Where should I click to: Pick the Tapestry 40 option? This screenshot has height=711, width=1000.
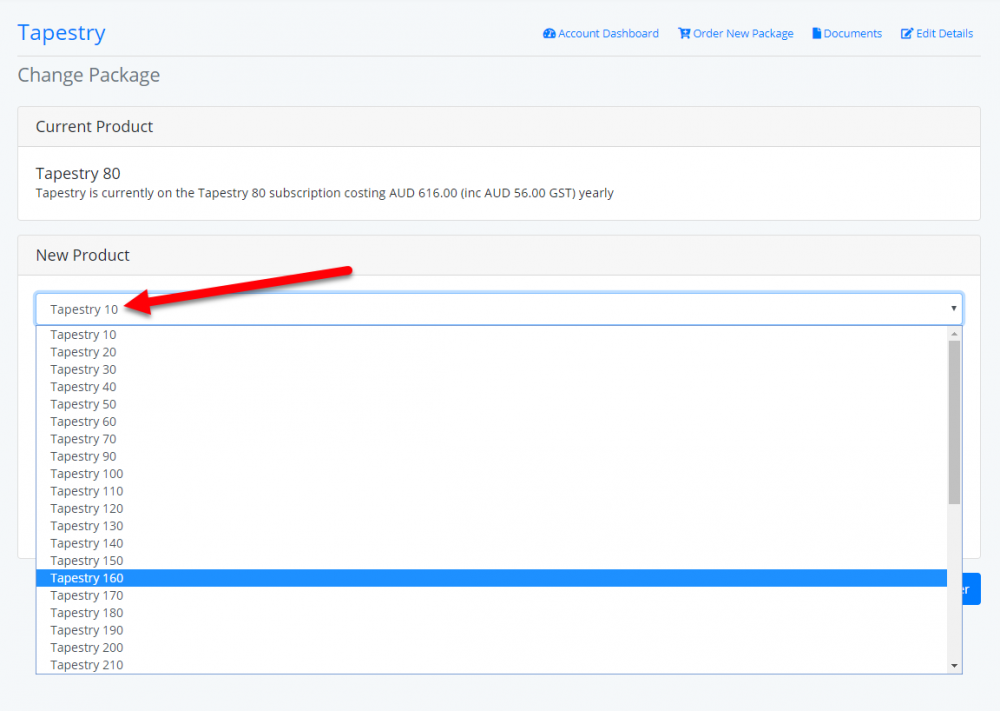491,387
